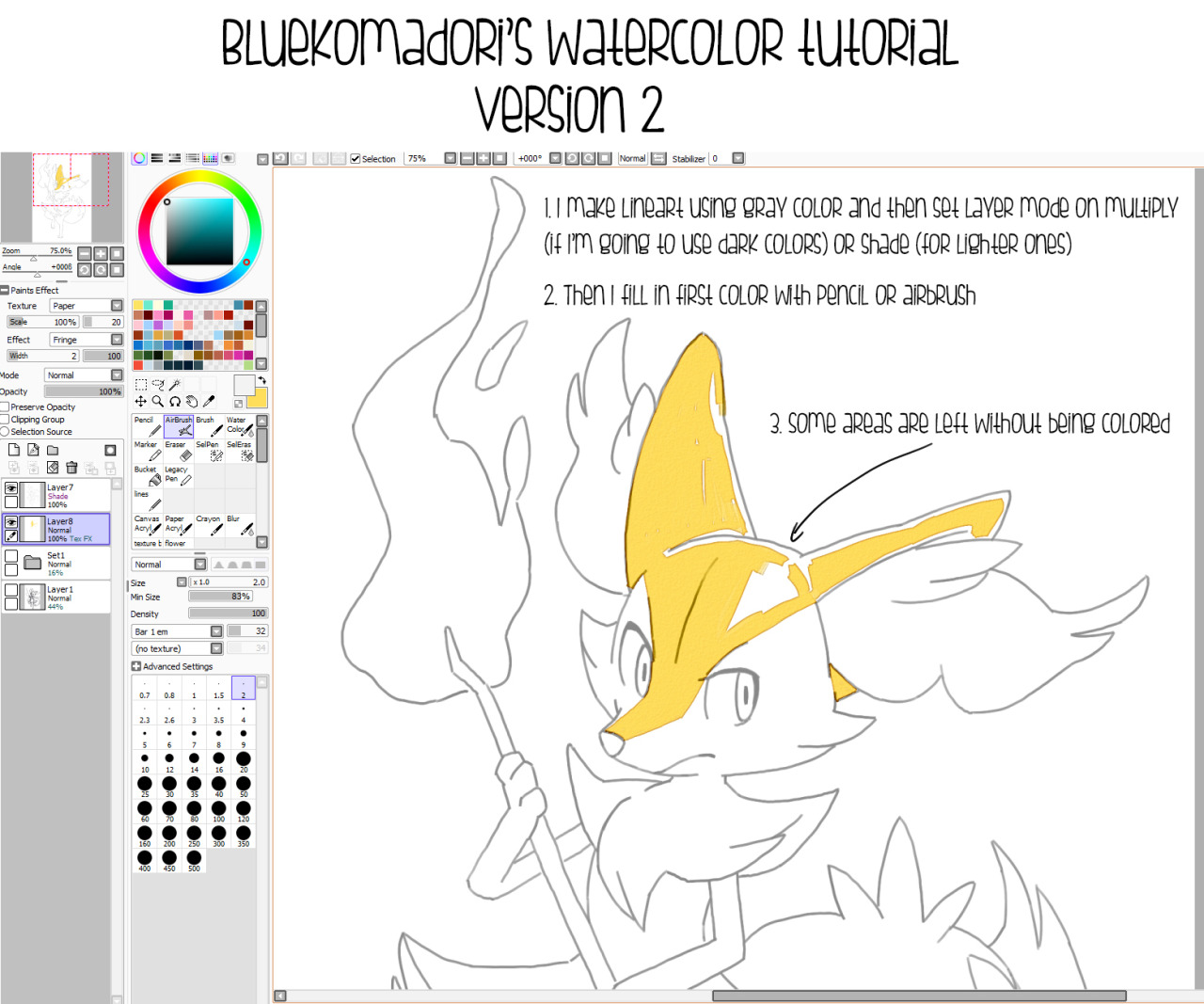Screen dimensions: 1204x1004
Task: Create a new normal layer
Action: pyautogui.click(x=14, y=451)
